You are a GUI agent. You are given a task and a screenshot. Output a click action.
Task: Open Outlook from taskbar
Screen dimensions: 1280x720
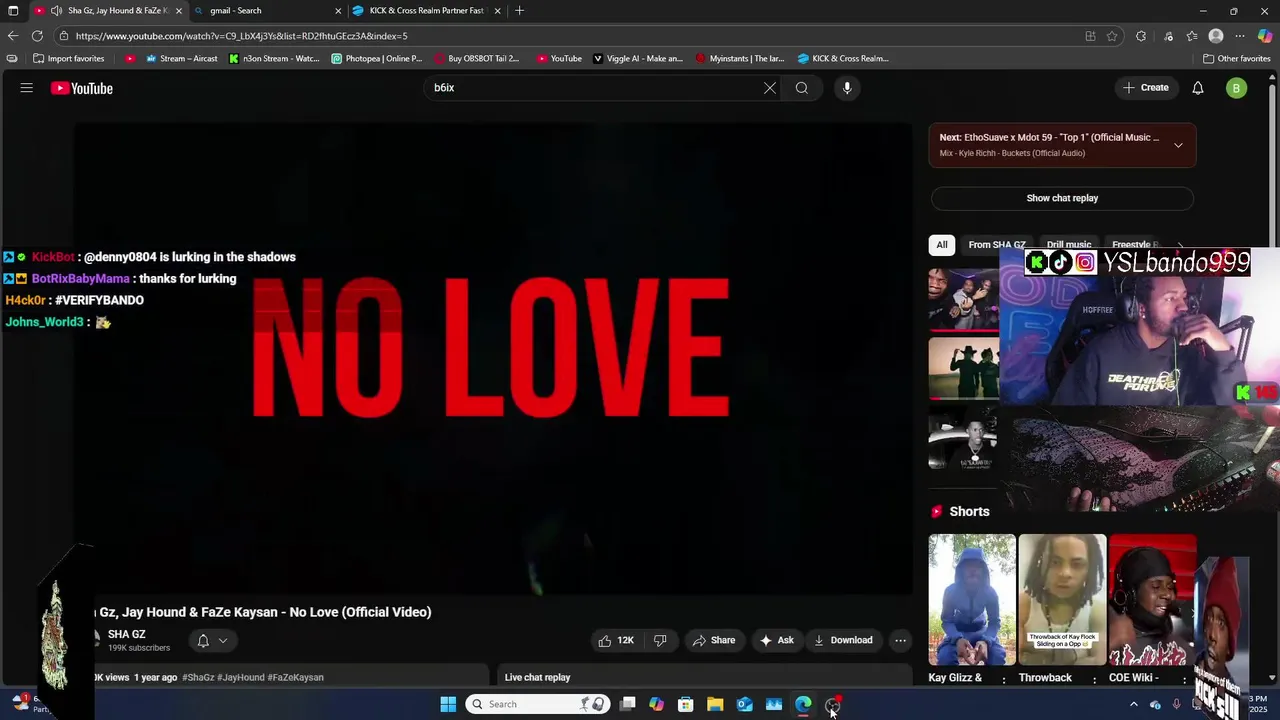coord(745,704)
